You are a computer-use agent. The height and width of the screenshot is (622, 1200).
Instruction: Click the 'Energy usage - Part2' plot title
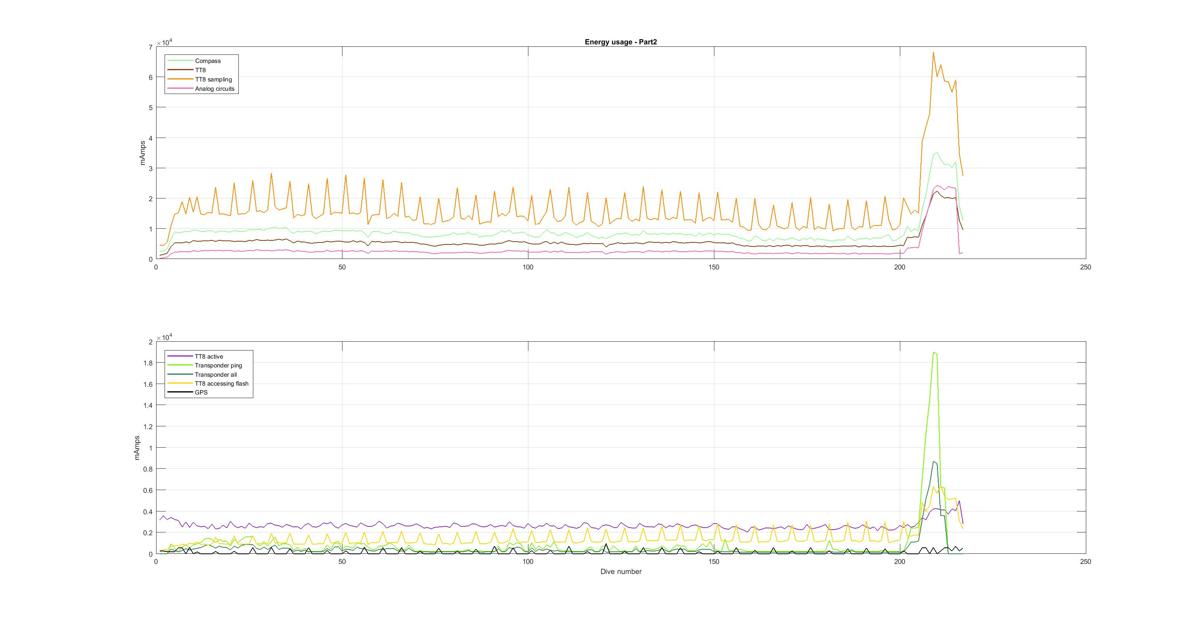[620, 42]
